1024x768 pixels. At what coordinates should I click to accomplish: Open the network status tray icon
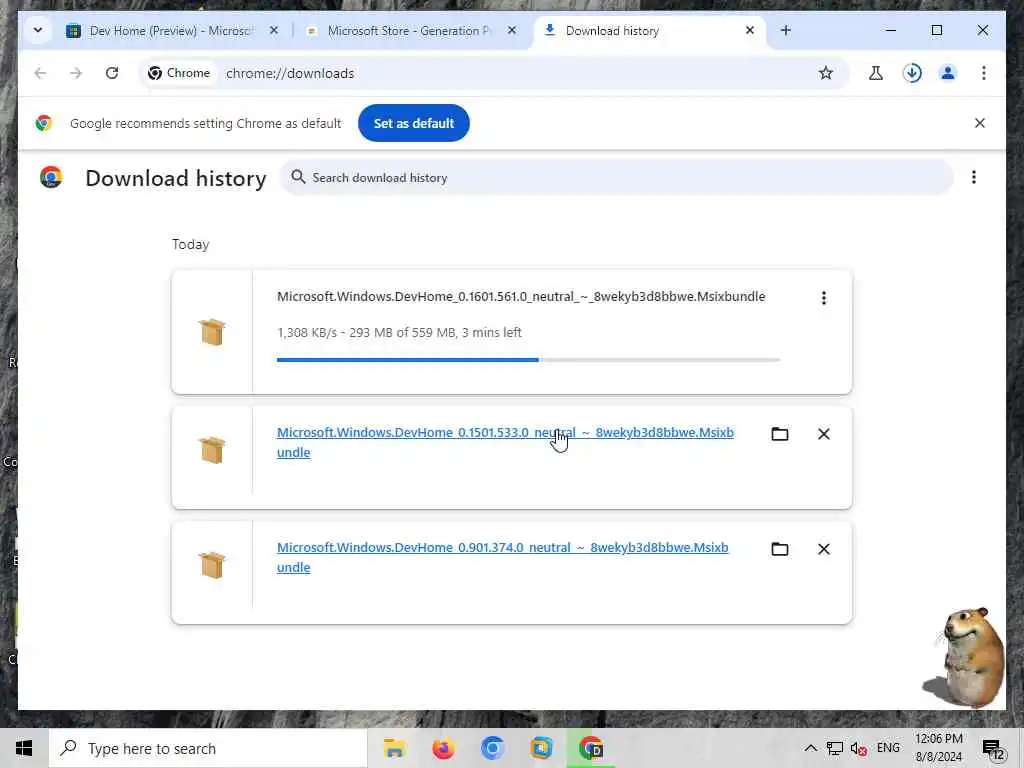pos(834,748)
